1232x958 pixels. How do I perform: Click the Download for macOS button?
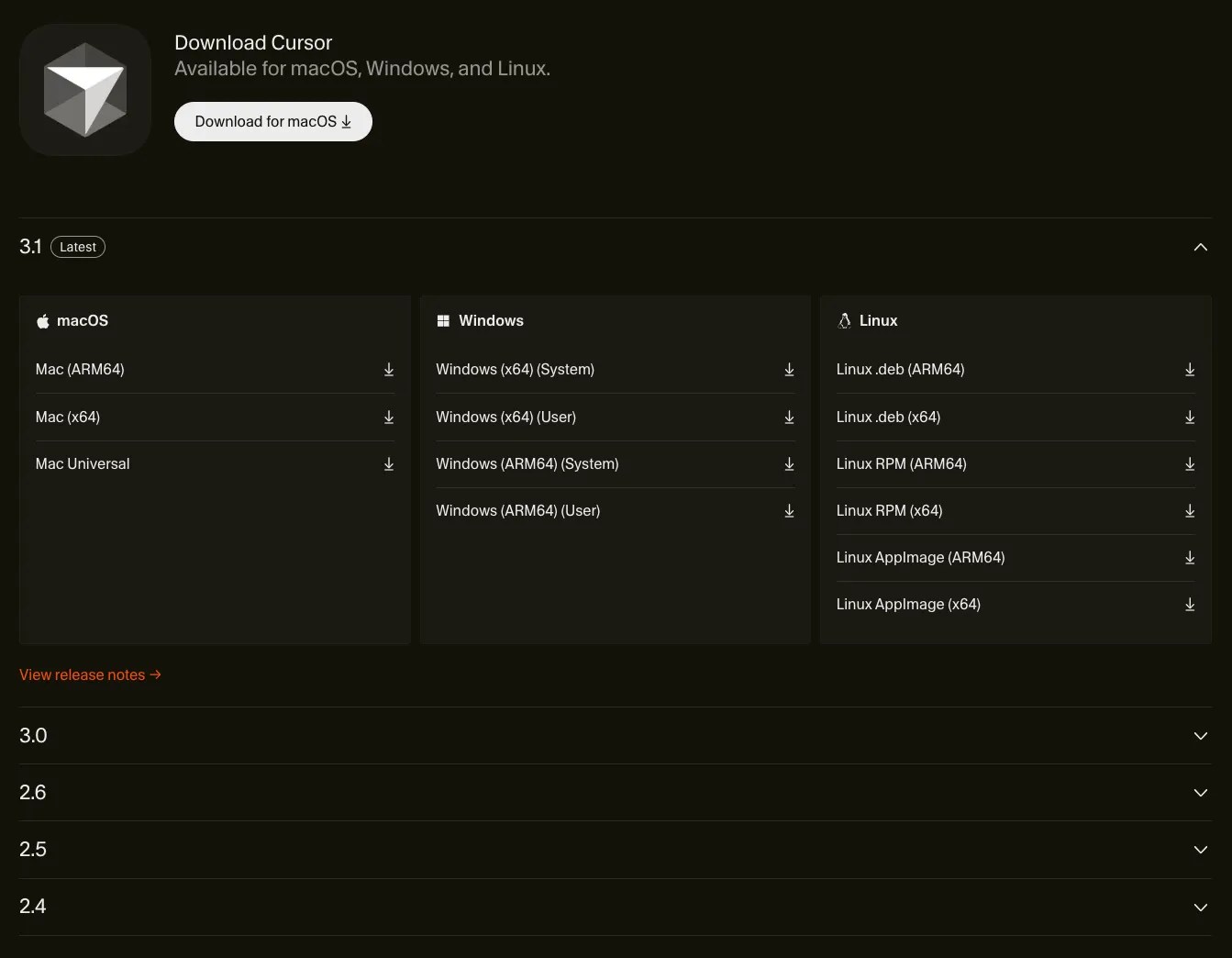(x=273, y=122)
